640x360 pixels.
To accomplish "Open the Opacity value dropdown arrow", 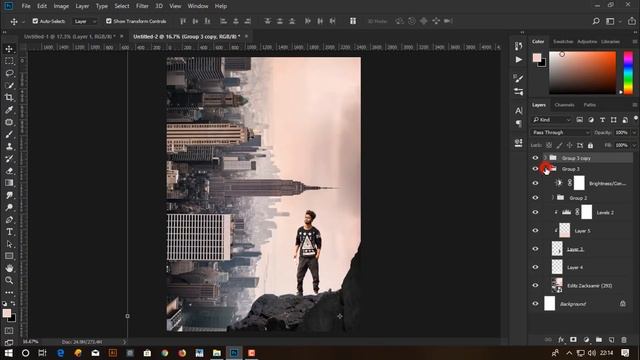I will pos(634,132).
